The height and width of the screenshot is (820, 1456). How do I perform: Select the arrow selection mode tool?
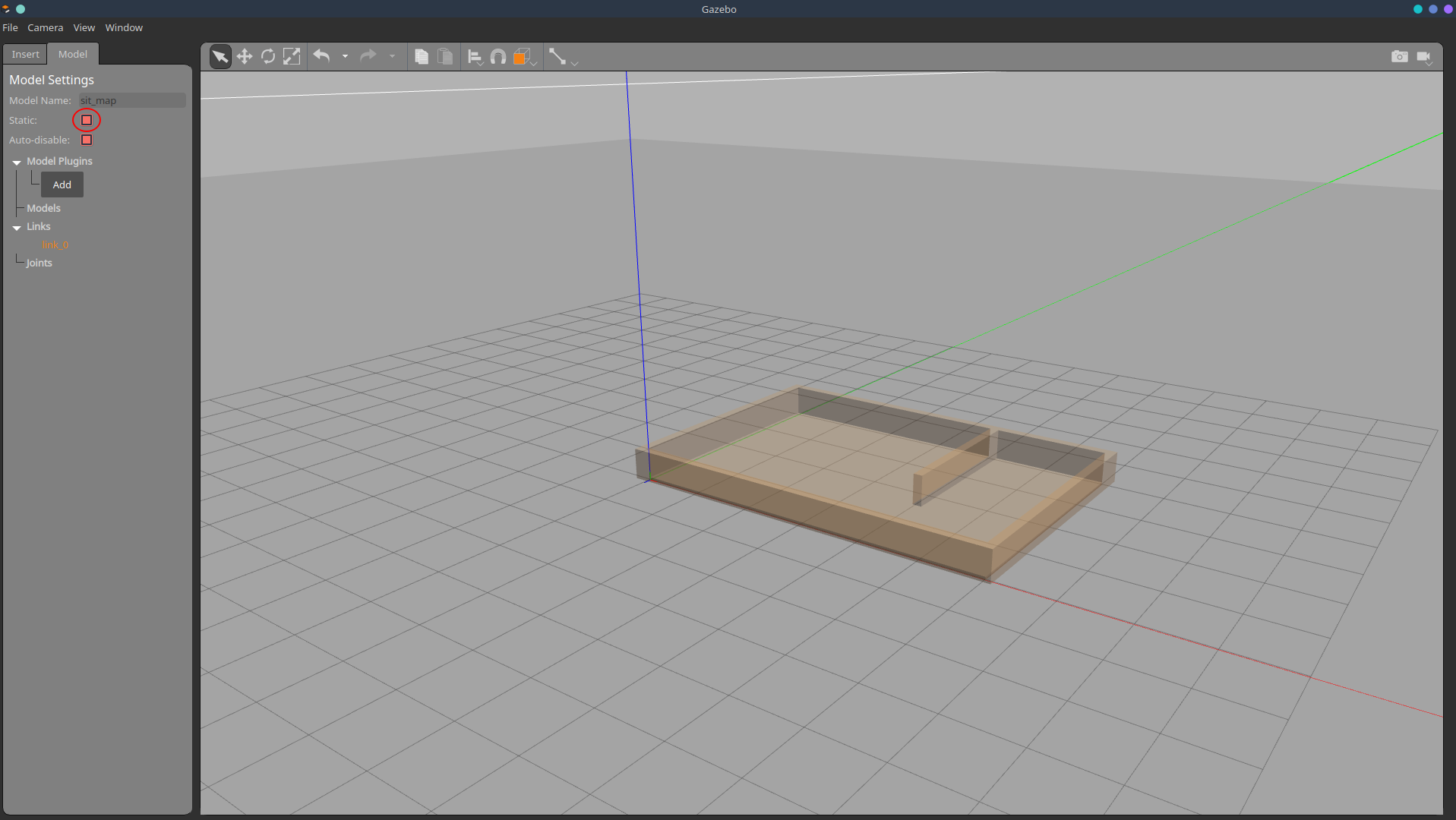pos(220,57)
